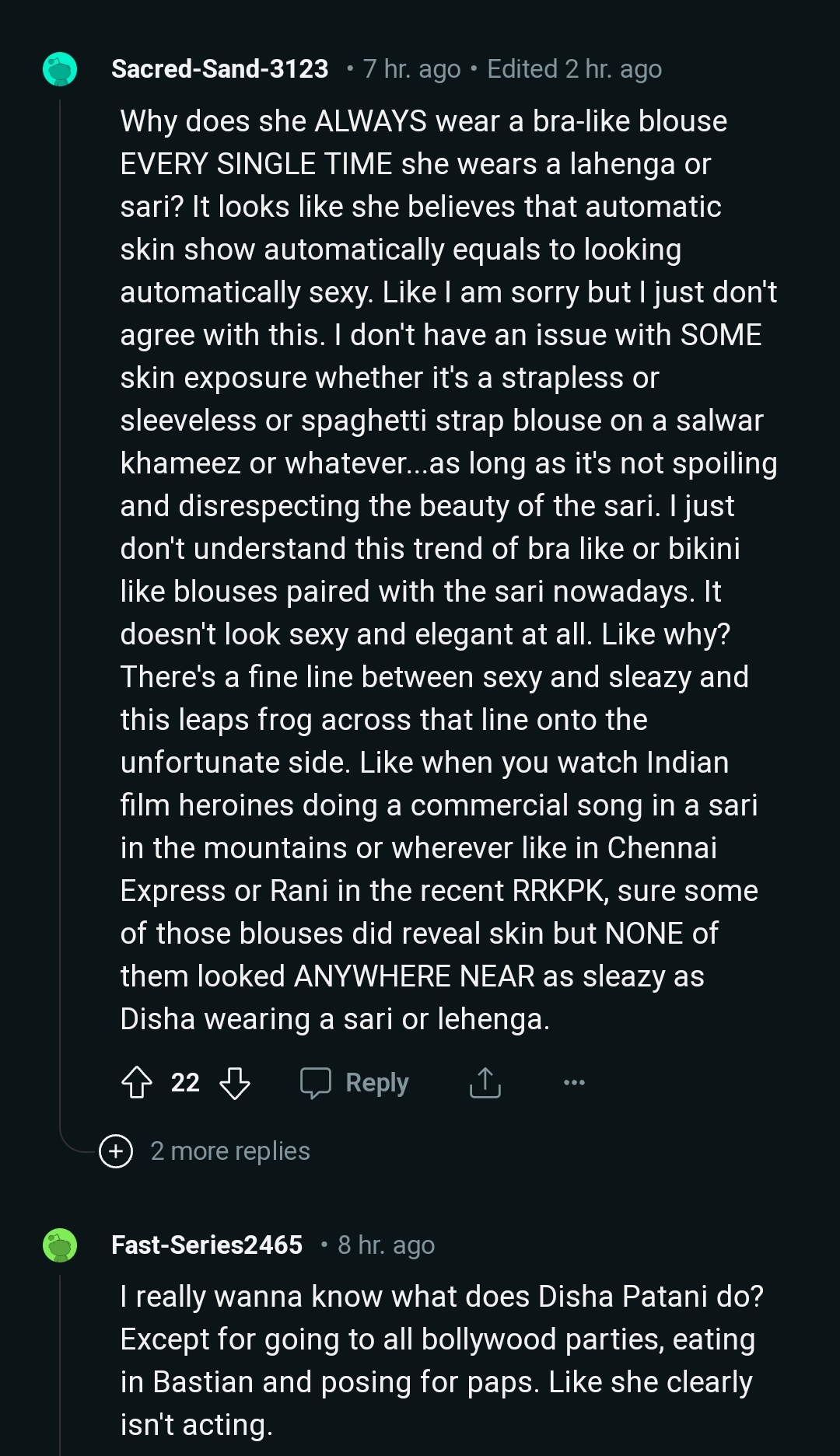Visit the Fast-Series2465 username link
The height and width of the screenshot is (1456, 840).
207,1245
